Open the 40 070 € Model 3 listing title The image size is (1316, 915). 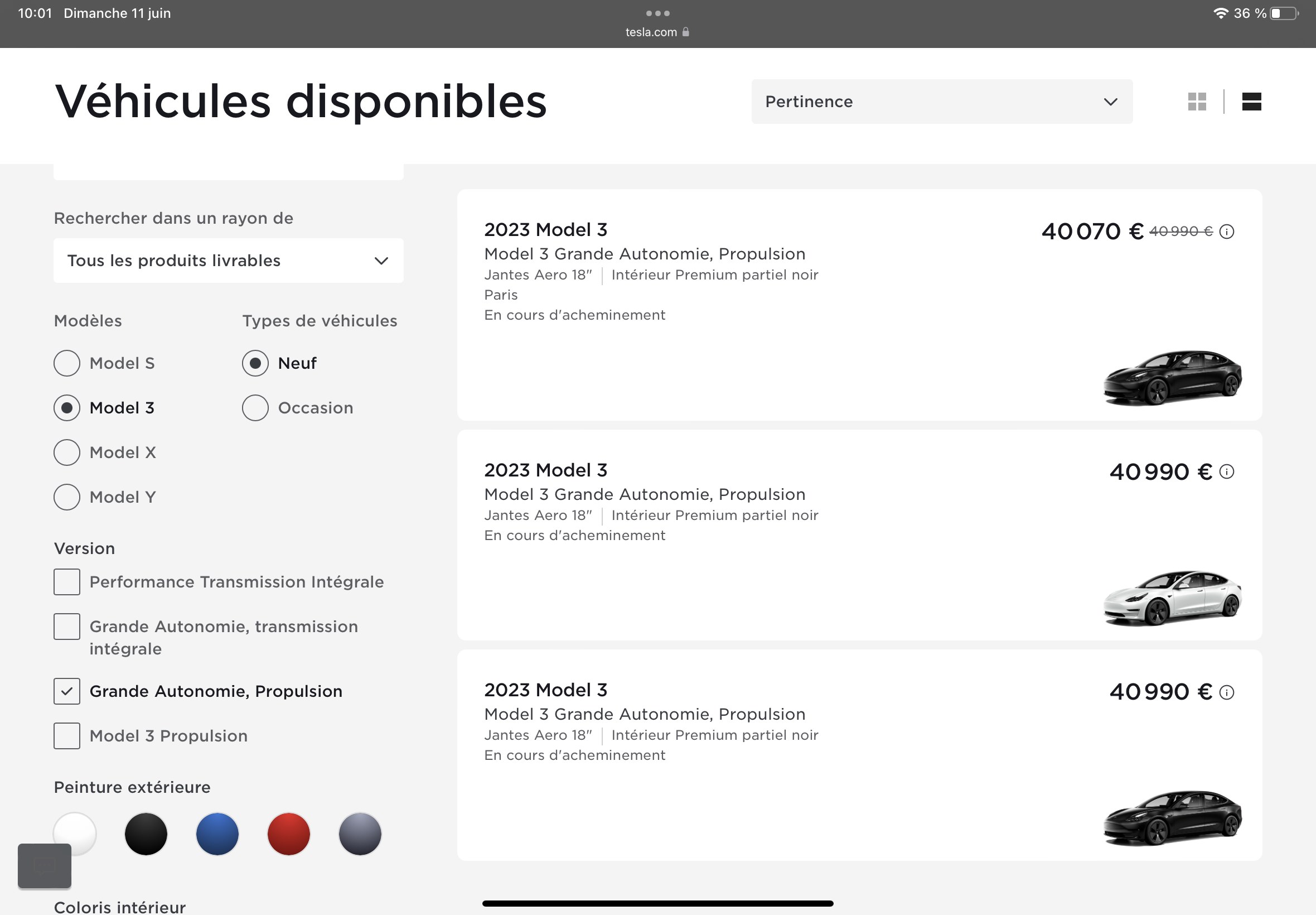tap(545, 230)
